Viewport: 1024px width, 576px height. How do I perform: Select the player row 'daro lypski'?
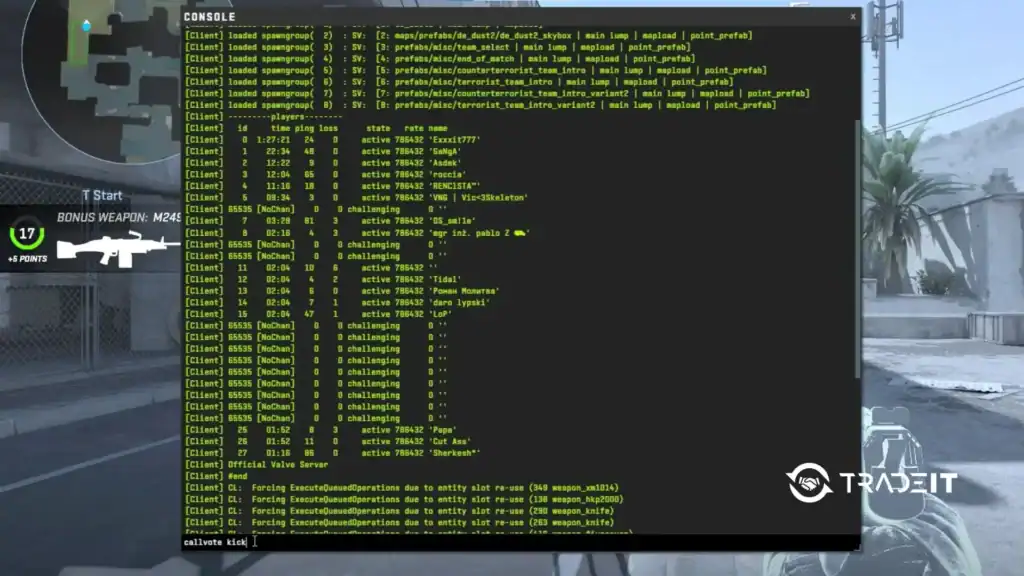point(337,303)
